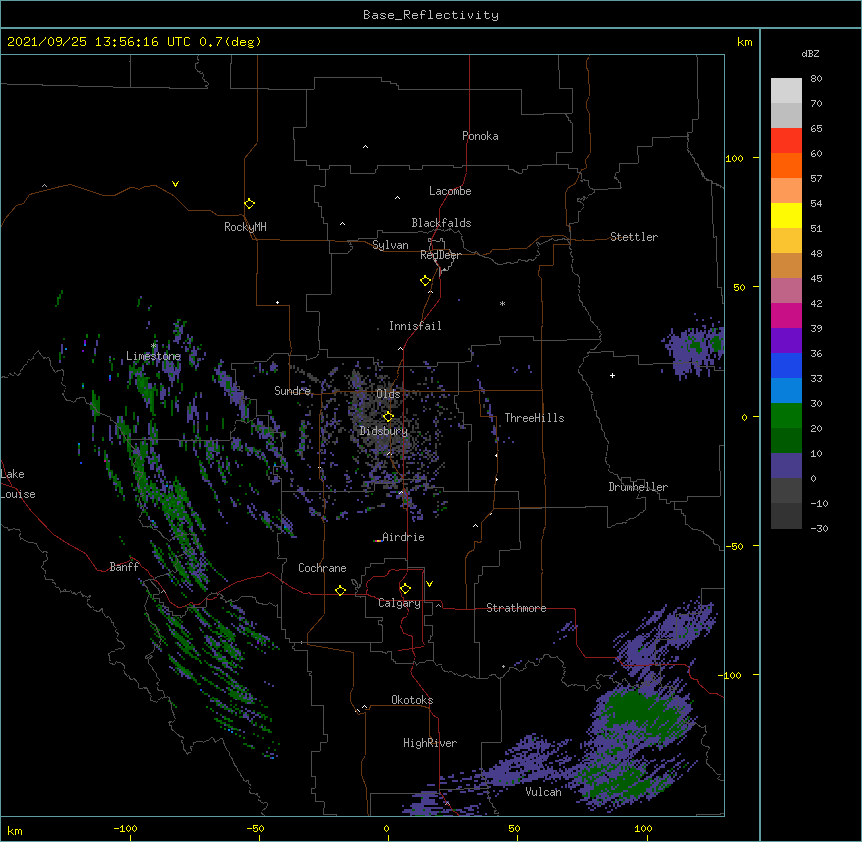
Task: Select the -50 tick label on right axis
Action: tap(734, 546)
